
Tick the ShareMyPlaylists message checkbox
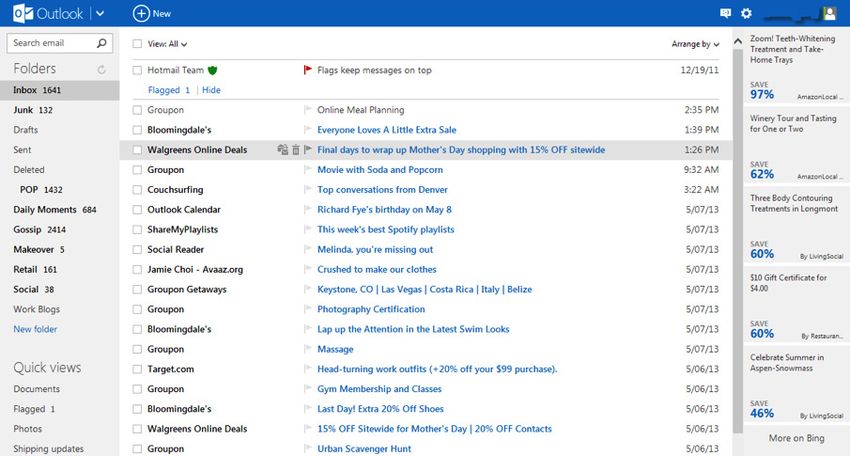click(137, 230)
